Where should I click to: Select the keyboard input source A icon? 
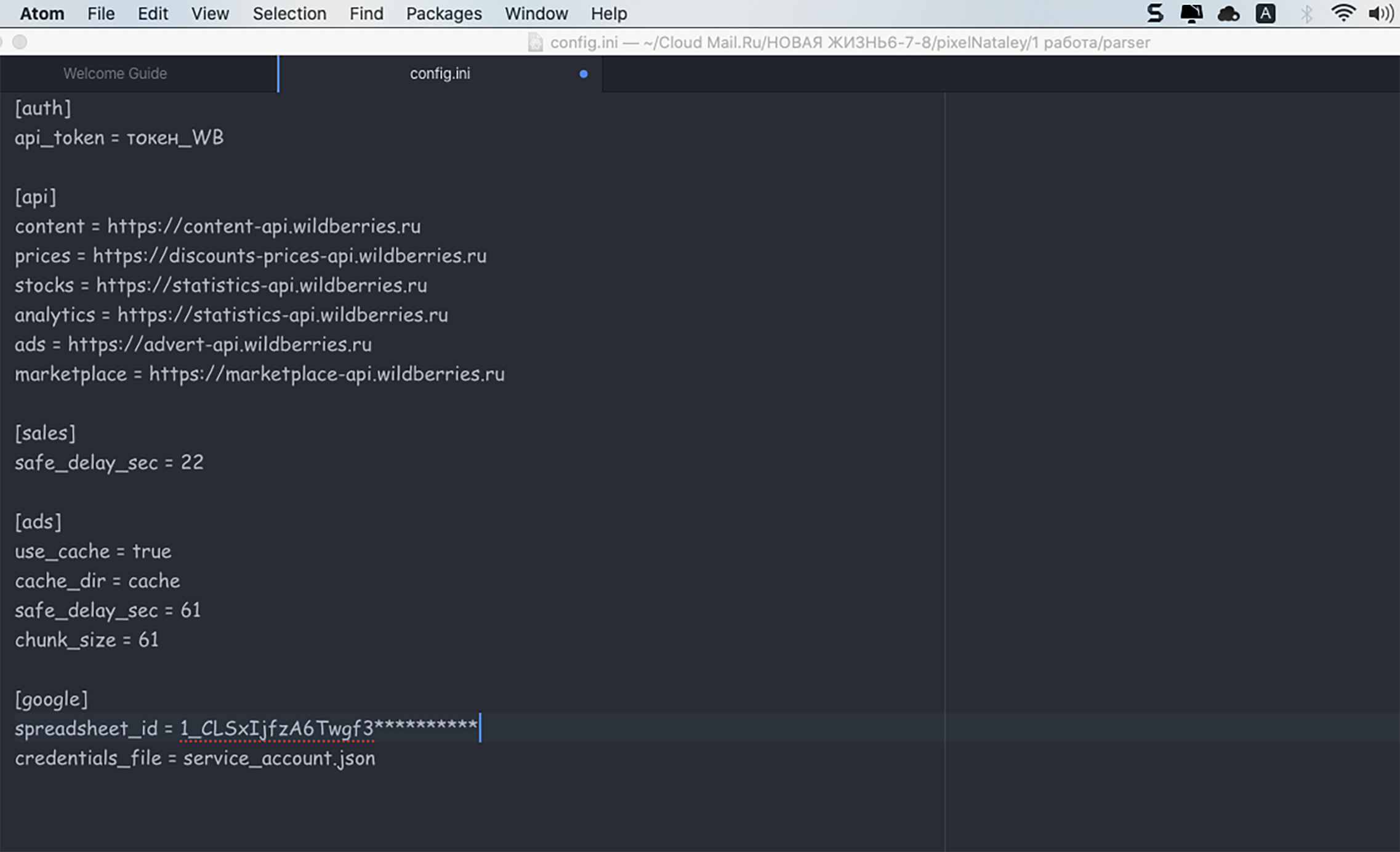[1266, 13]
